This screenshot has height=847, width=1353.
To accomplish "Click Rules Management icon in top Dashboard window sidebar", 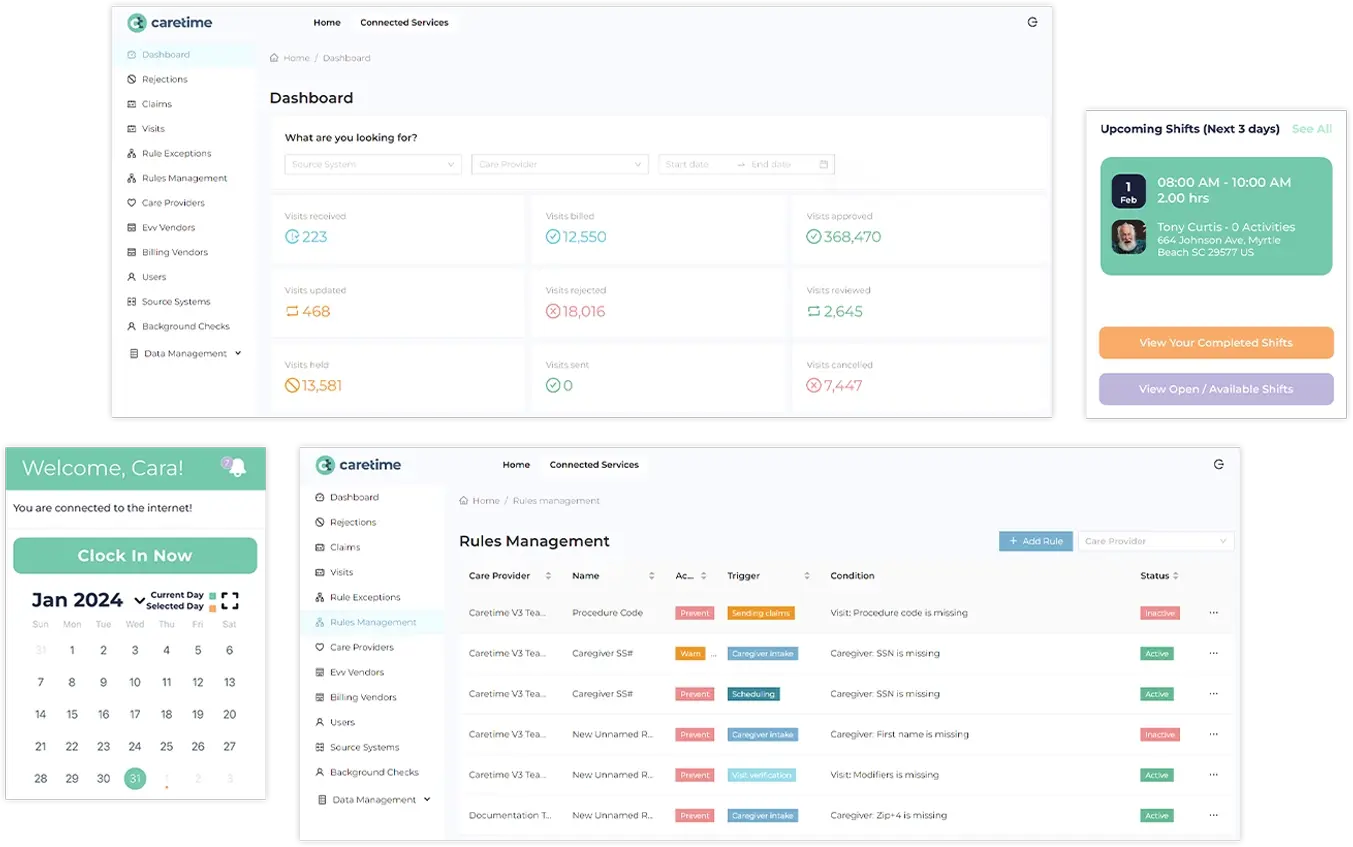I will click(132, 178).
